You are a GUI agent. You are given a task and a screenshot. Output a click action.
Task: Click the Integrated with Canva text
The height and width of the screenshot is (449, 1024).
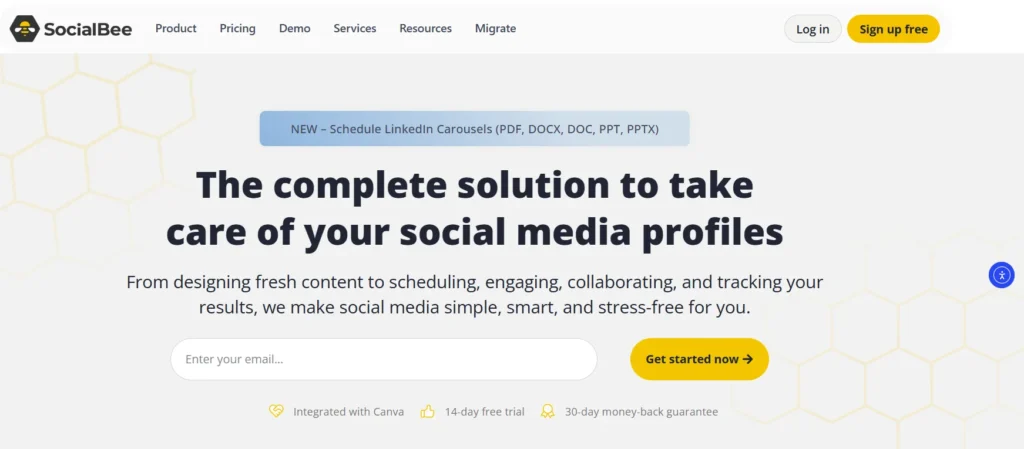[x=348, y=412]
